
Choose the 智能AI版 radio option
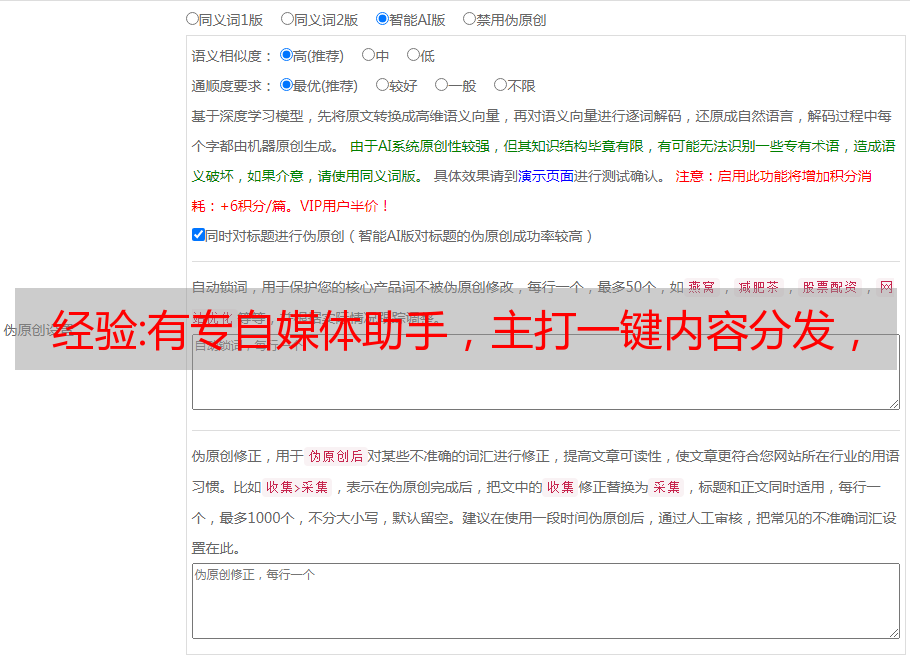click(382, 19)
